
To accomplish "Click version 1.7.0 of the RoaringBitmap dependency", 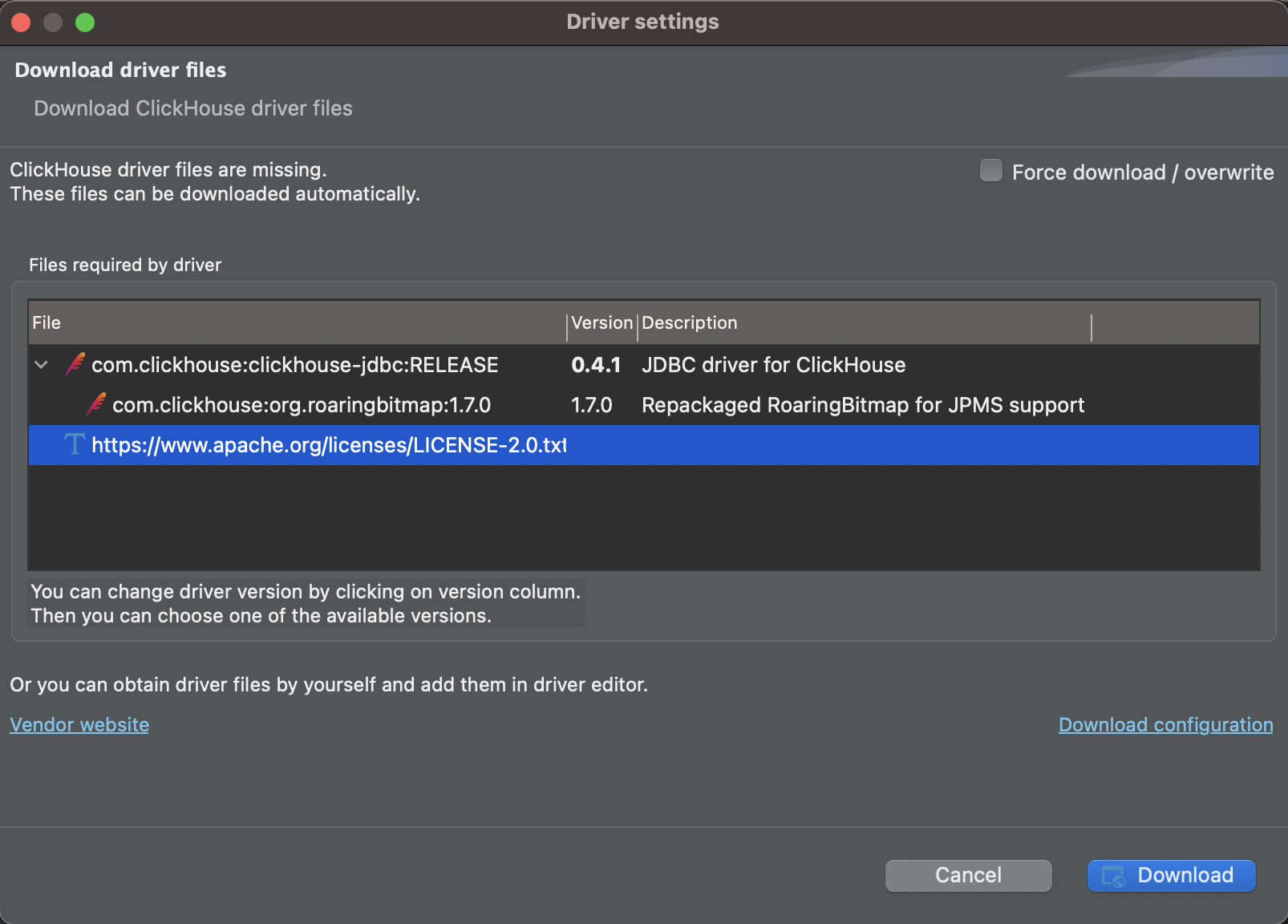I will [x=592, y=405].
